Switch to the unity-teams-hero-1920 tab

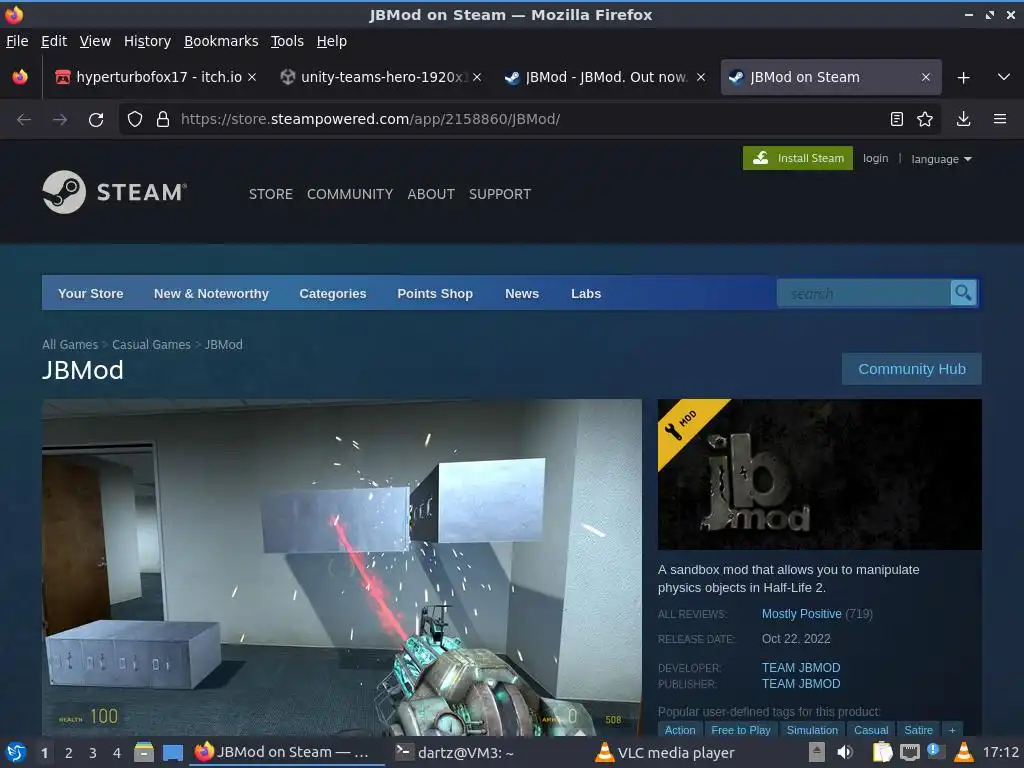pyautogui.click(x=383, y=77)
